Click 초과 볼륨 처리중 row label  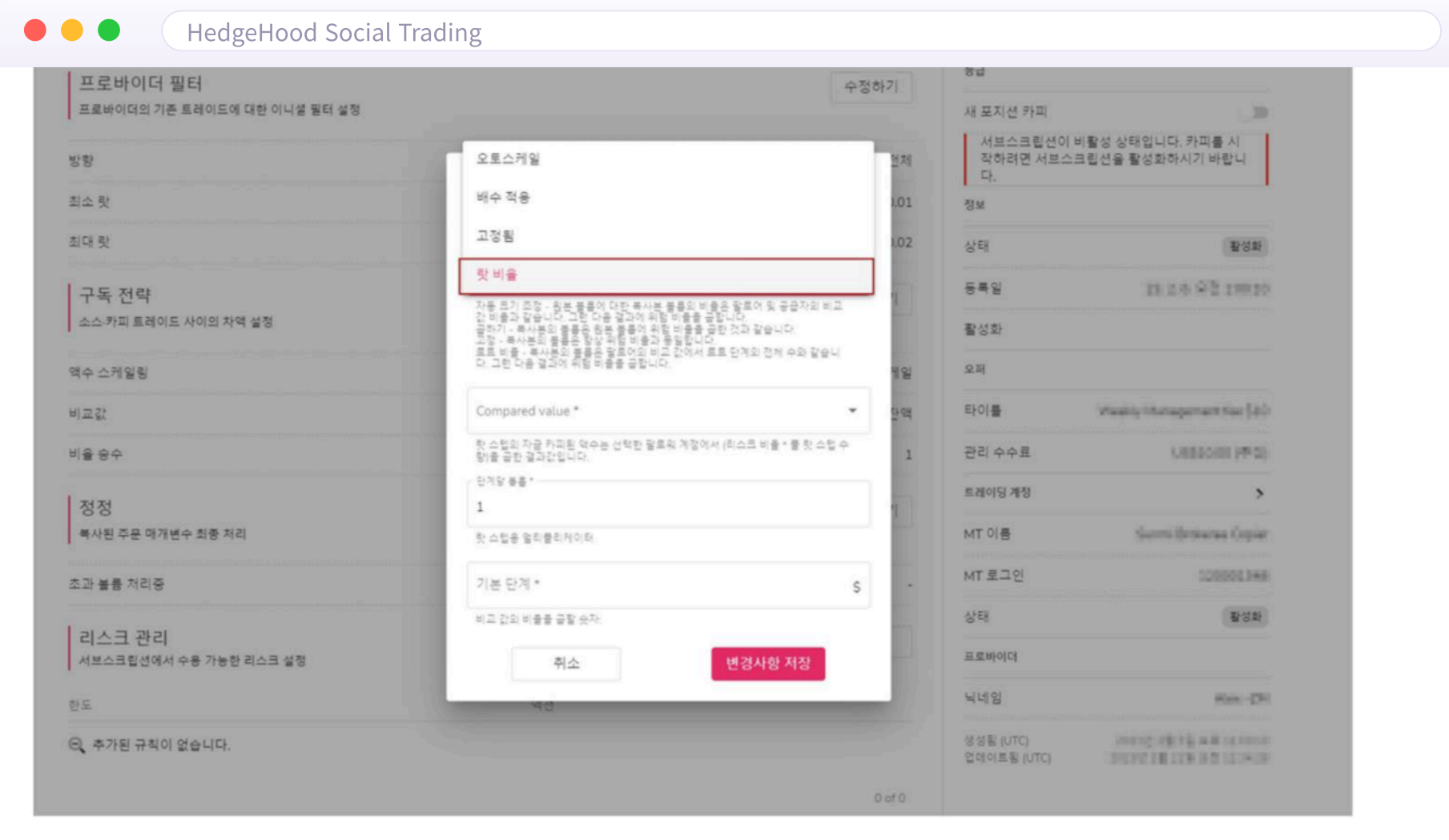coord(116,584)
